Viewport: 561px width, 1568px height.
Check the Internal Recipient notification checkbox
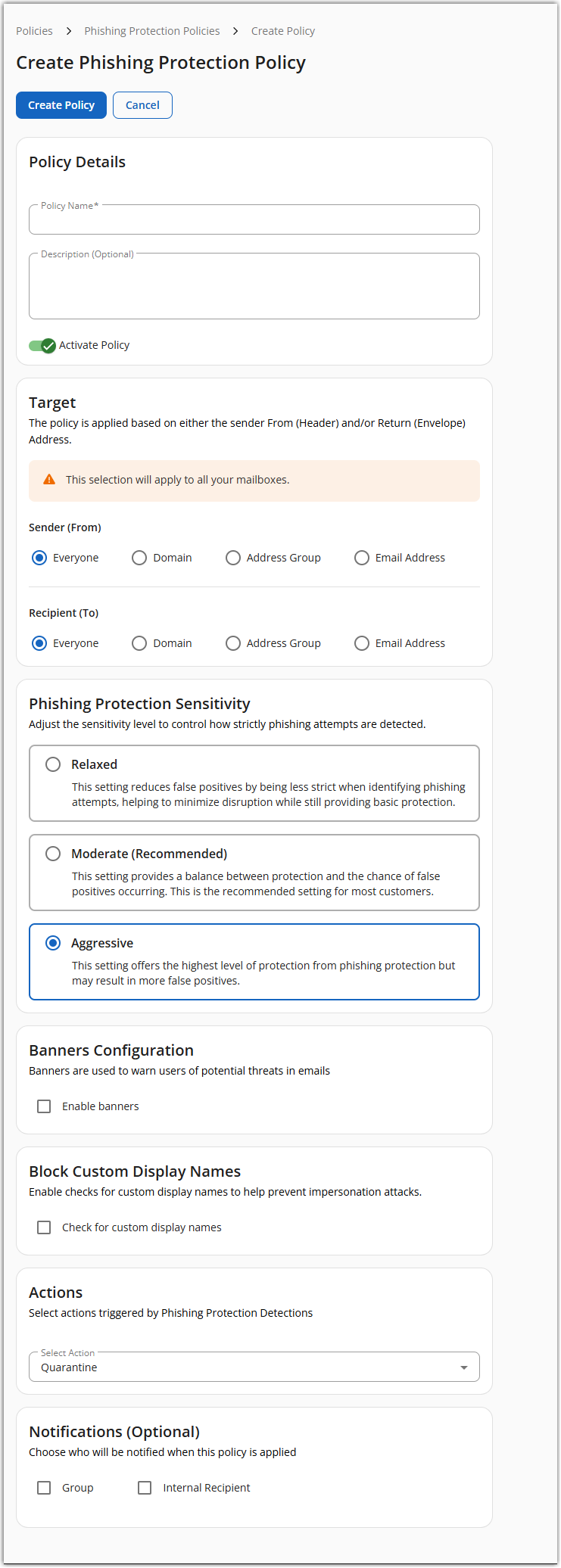click(144, 1487)
